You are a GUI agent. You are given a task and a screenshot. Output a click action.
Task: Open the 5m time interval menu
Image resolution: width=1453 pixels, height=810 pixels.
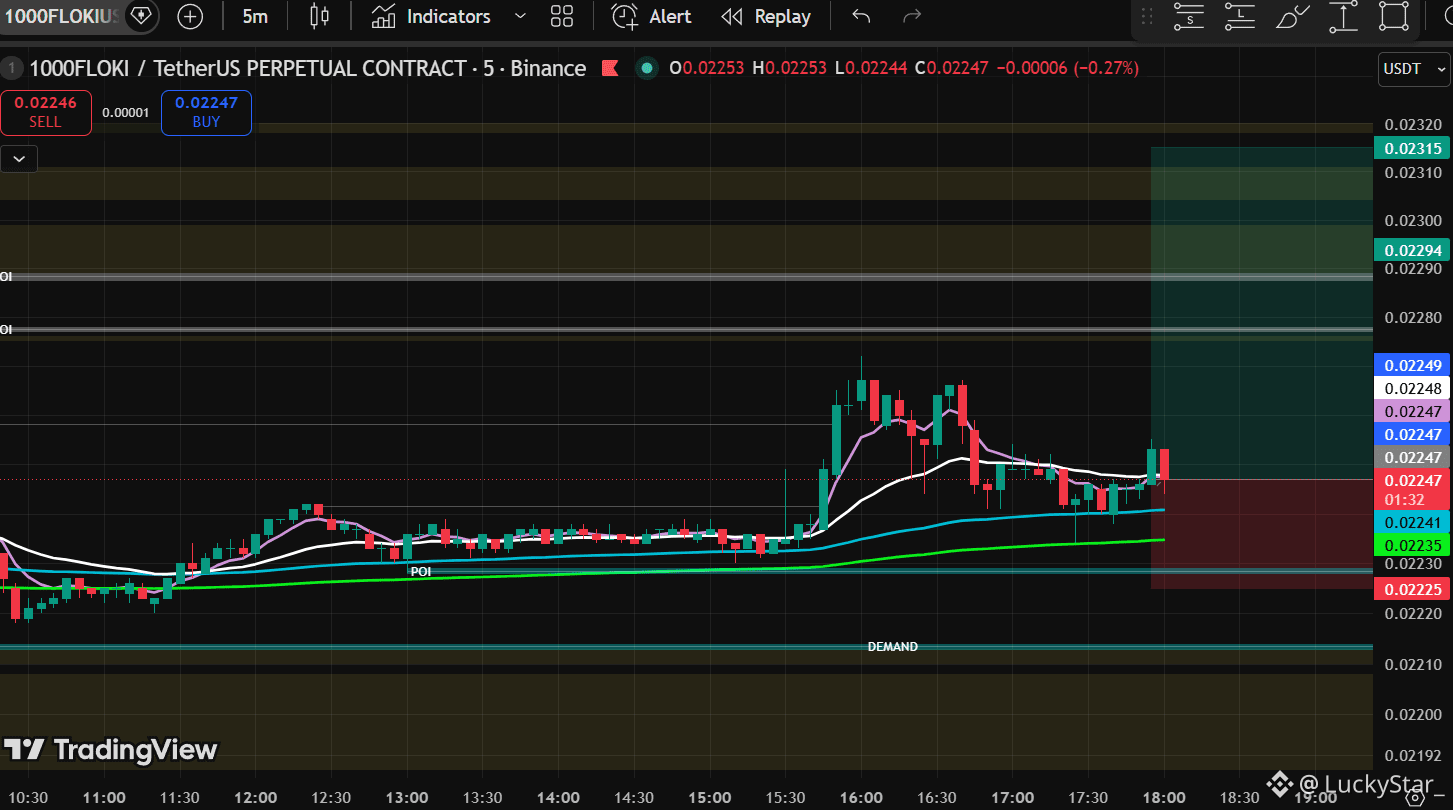[x=255, y=16]
